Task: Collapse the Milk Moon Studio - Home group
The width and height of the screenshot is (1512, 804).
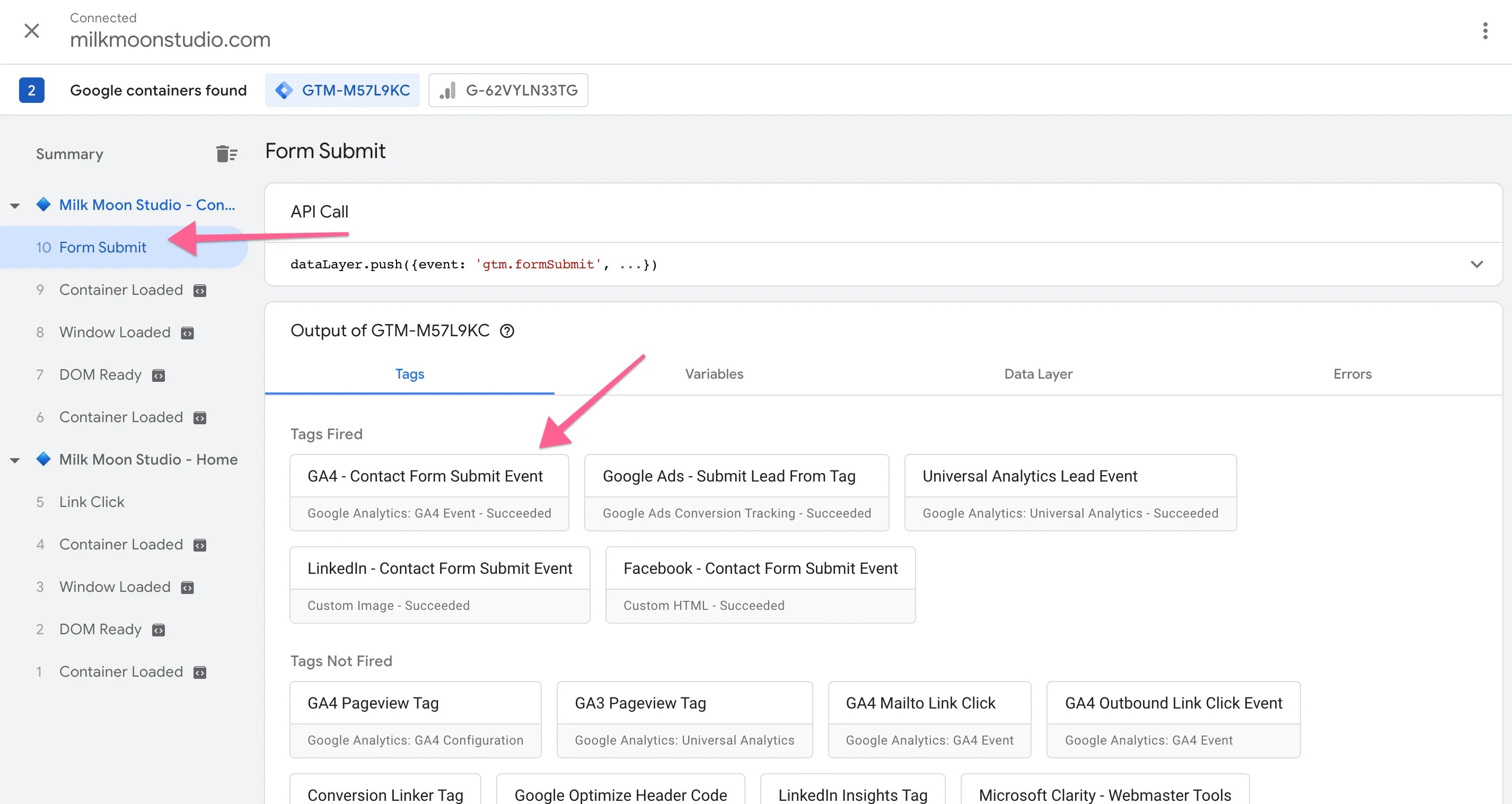Action: coord(15,460)
